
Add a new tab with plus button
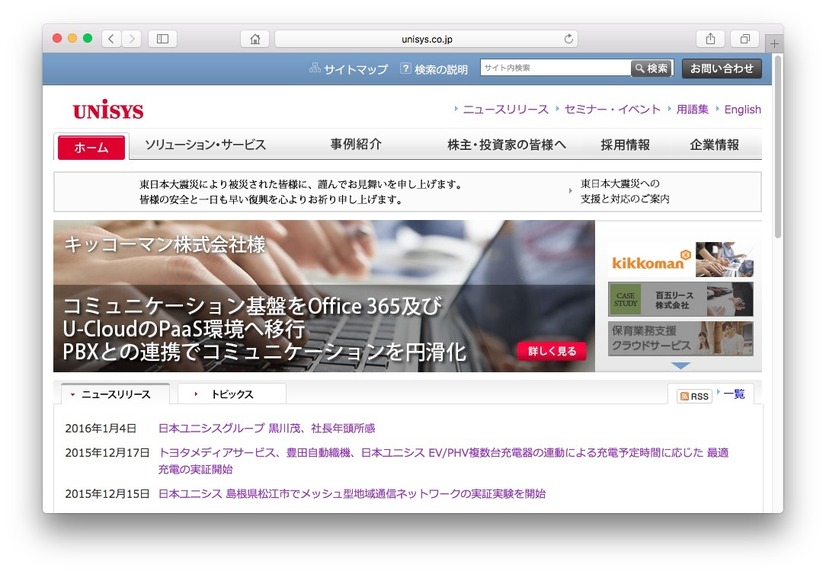click(774, 43)
